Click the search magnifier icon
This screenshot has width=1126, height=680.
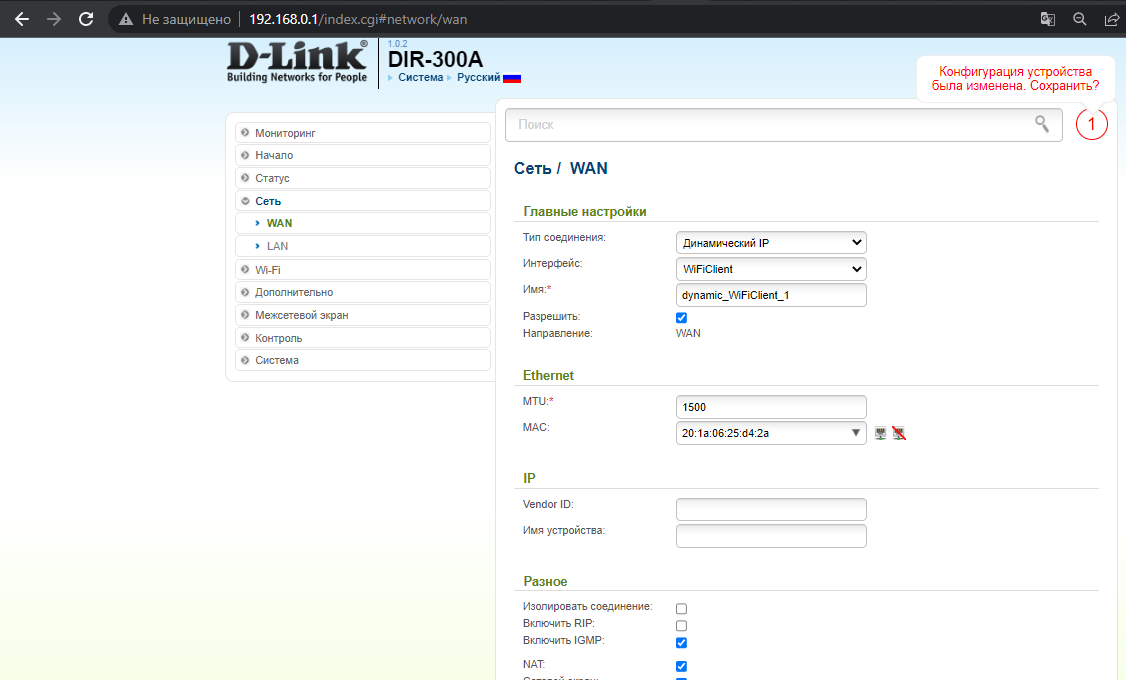pos(1042,124)
